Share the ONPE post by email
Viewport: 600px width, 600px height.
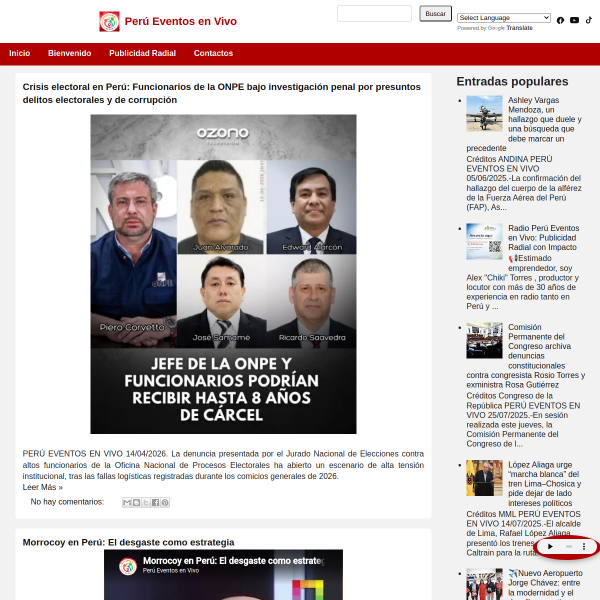point(127,502)
